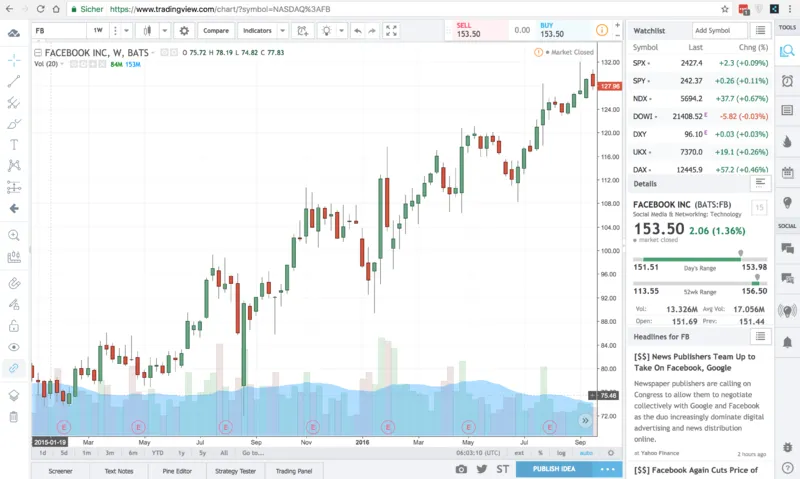The width and height of the screenshot is (800, 479).
Task: Select the measure ruler tool
Action: pos(14,257)
